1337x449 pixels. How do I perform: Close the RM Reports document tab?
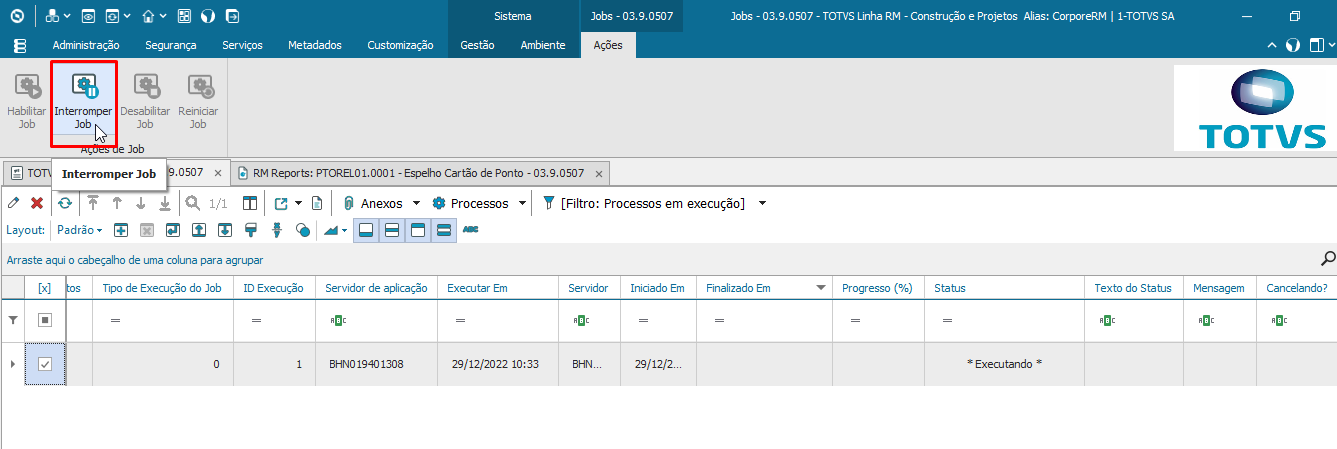[x=598, y=173]
